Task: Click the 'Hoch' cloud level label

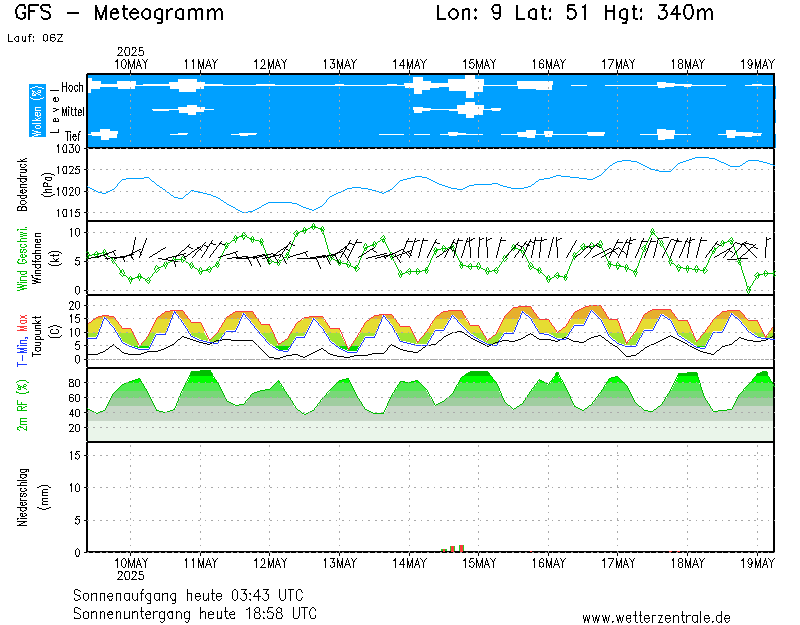Action: (x=72, y=88)
